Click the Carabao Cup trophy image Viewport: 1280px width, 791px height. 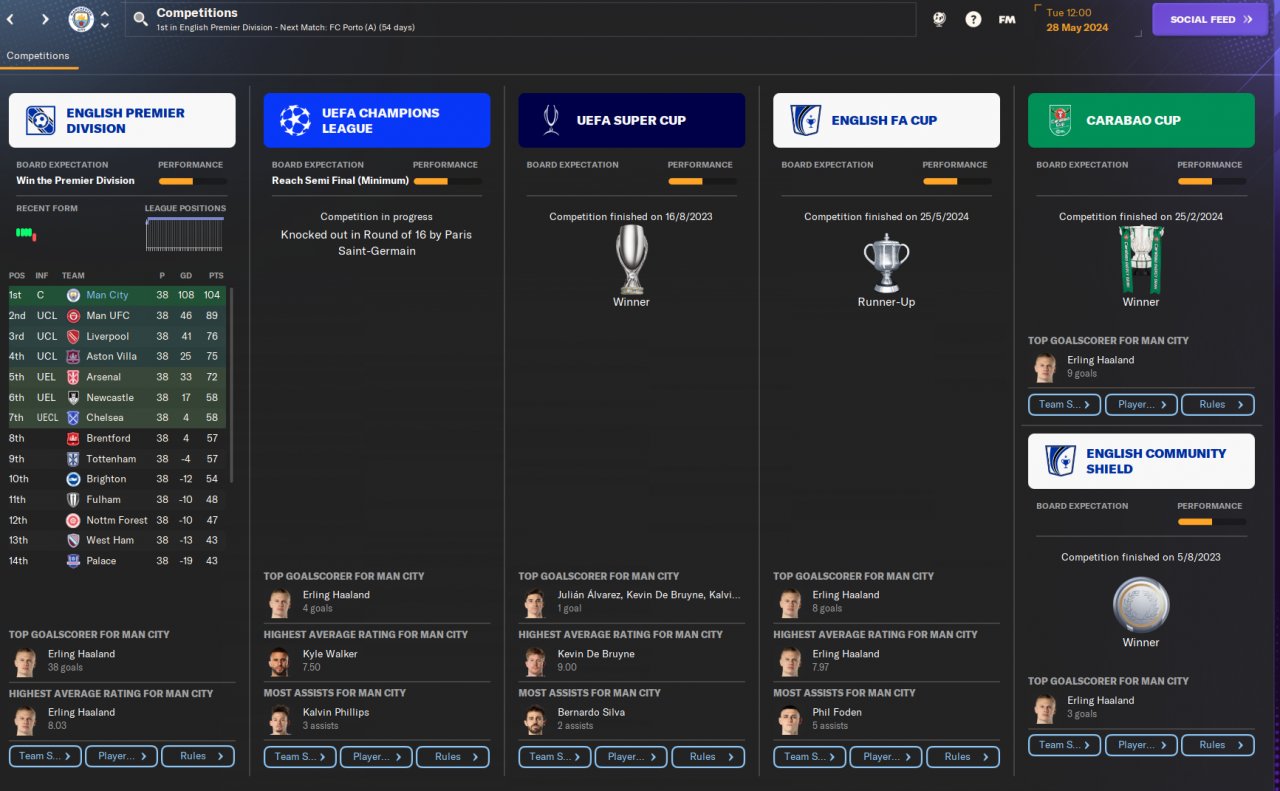[1141, 259]
